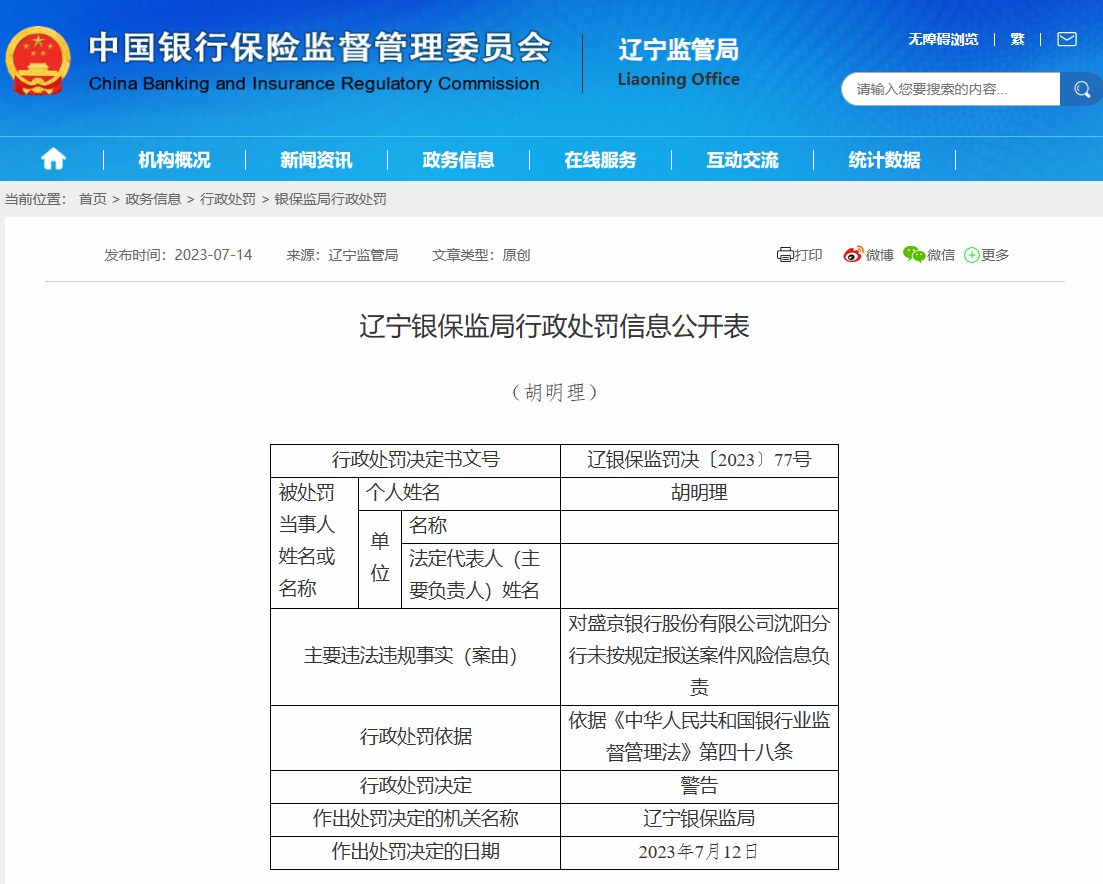Open 机构概况 menu
Viewport: 1103px width, 884px height.
point(174,160)
